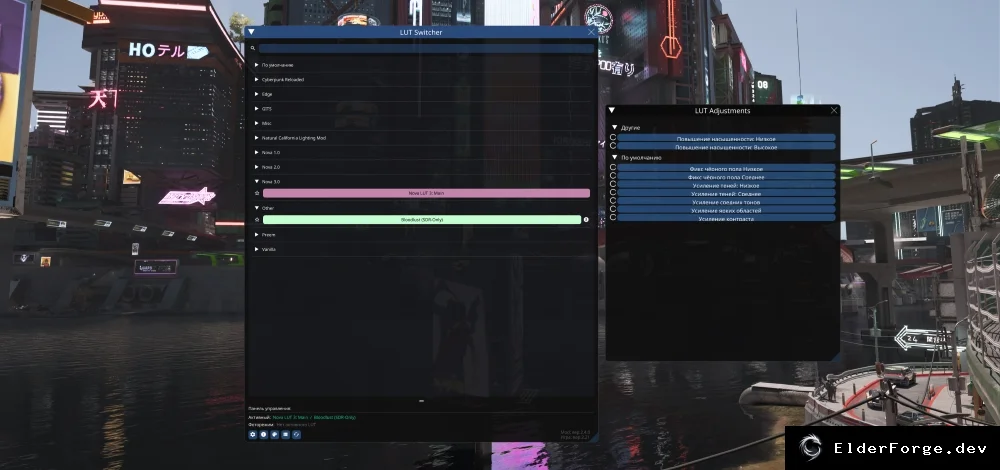This screenshot has height=470, width=1000.
Task: Apply Усиление средних тонов adjustment
Action: click(726, 202)
